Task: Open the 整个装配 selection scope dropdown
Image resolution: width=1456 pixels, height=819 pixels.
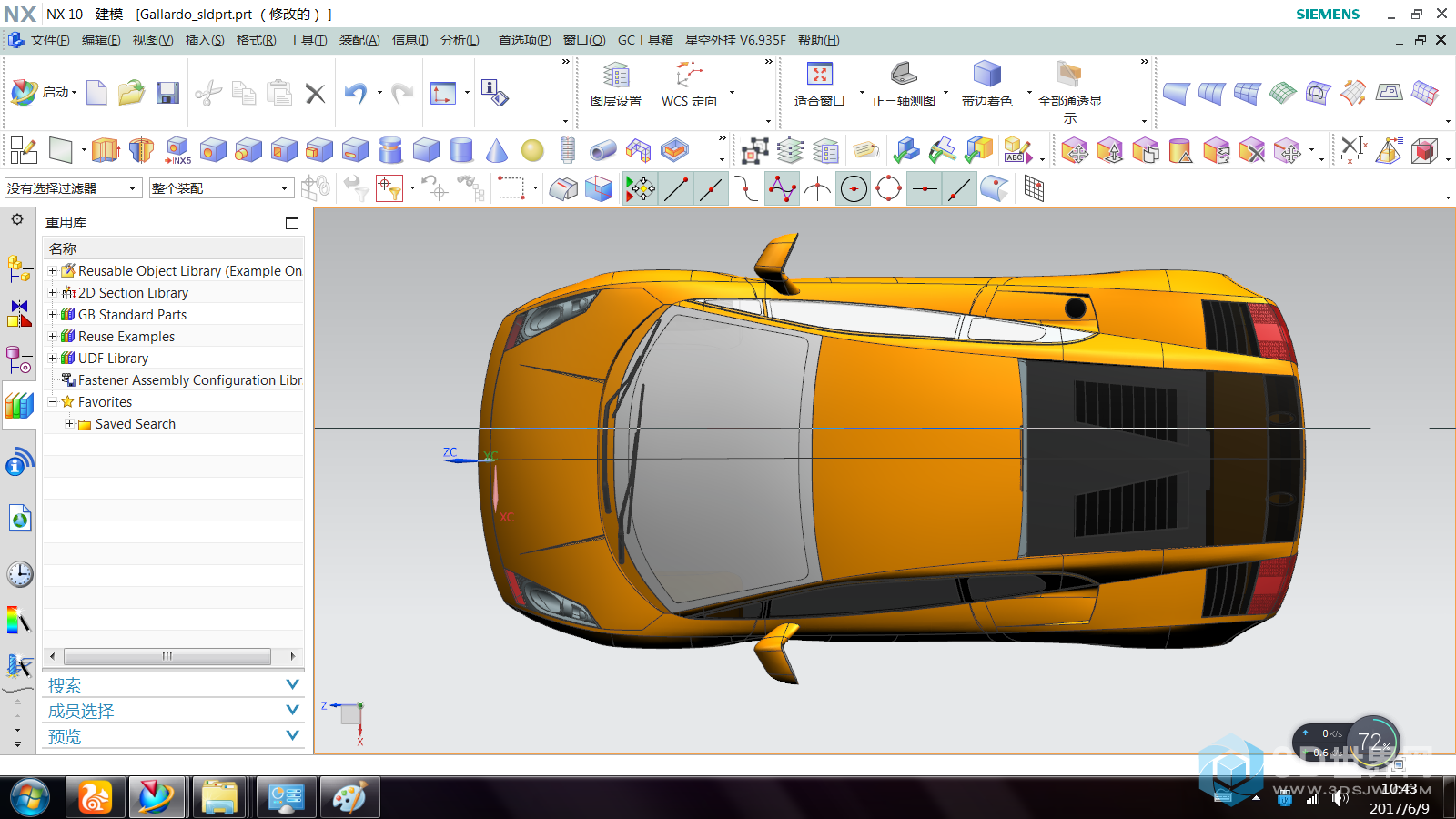Action: [x=221, y=188]
